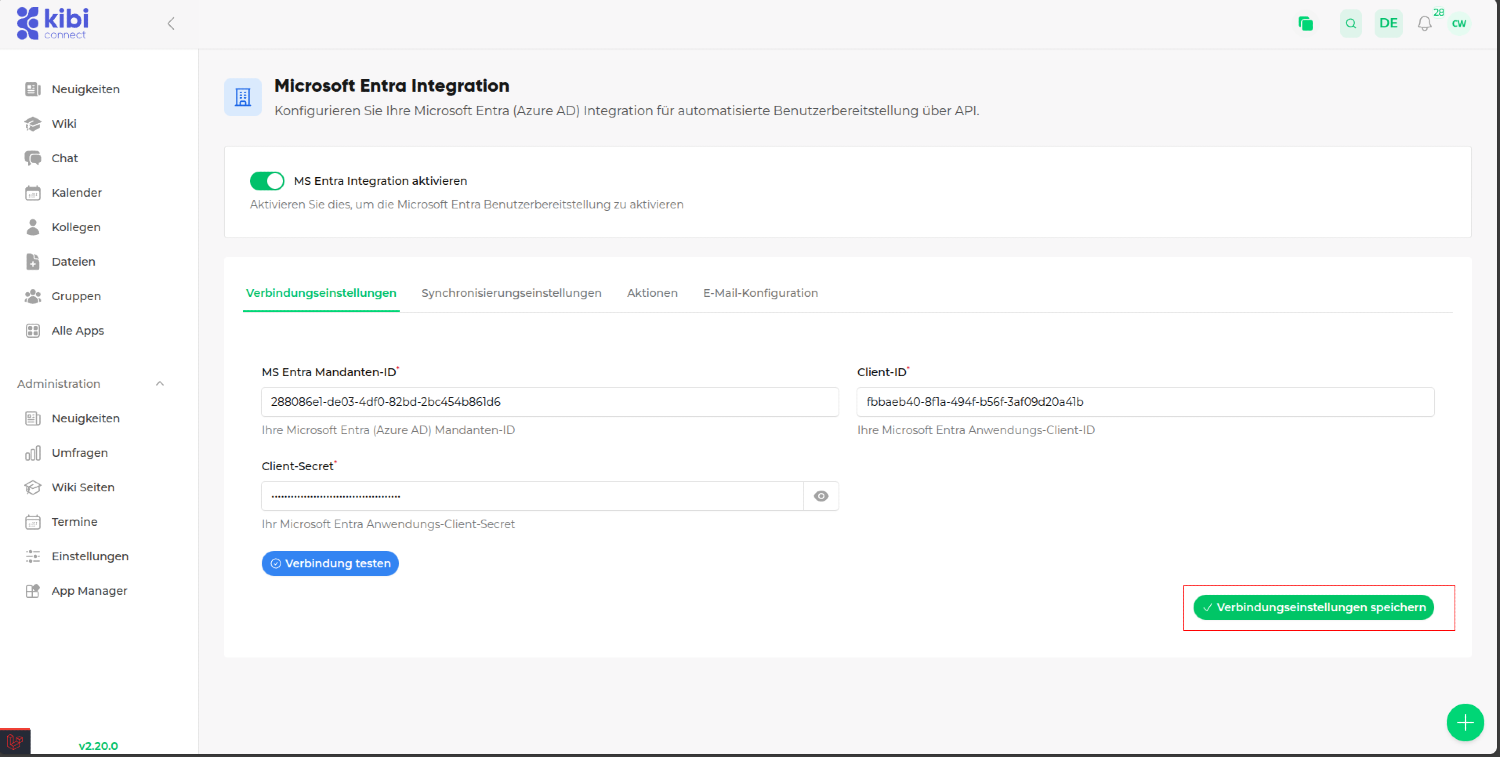Click the Microsoft Entra Integration heading
The image size is (1500, 757).
pos(392,86)
